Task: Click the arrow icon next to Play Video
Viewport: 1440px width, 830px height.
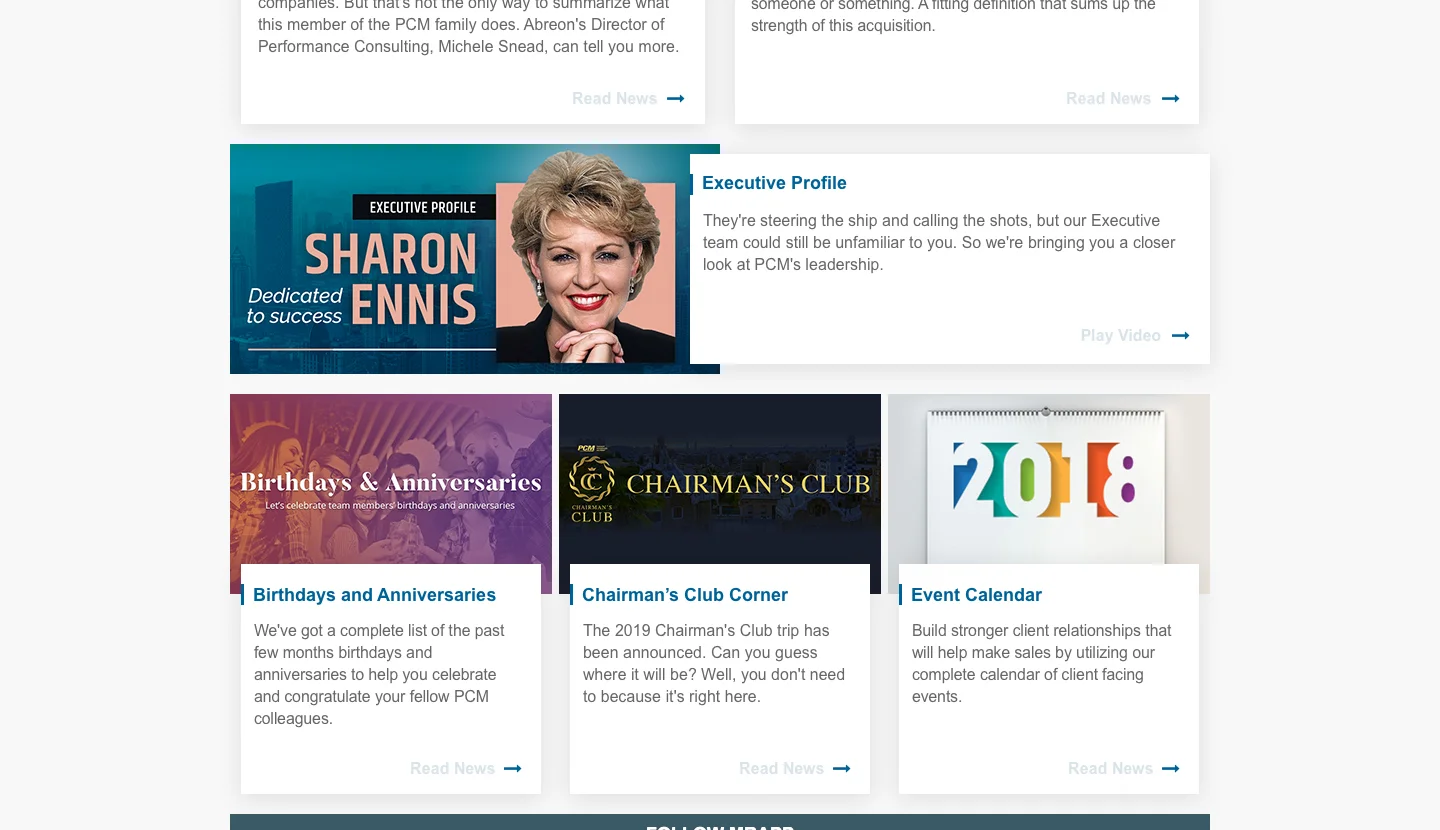Action: (1180, 336)
